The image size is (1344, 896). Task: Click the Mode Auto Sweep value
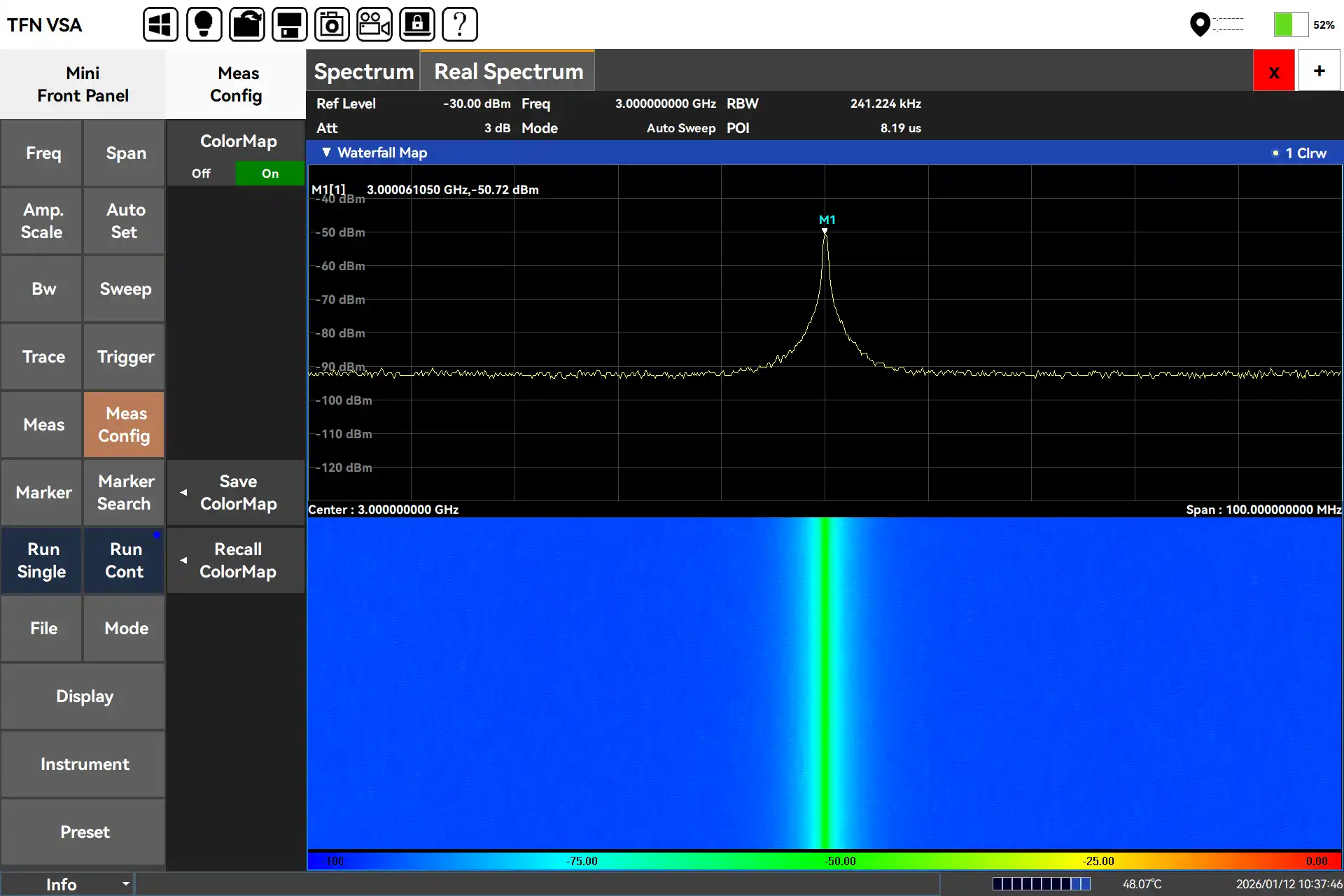coord(681,128)
